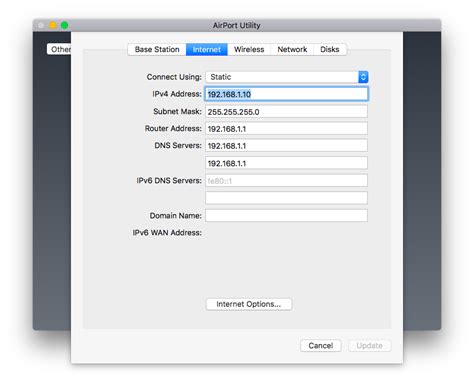The image size is (474, 377).
Task: Cancel the configuration changes
Action: pyautogui.click(x=321, y=346)
